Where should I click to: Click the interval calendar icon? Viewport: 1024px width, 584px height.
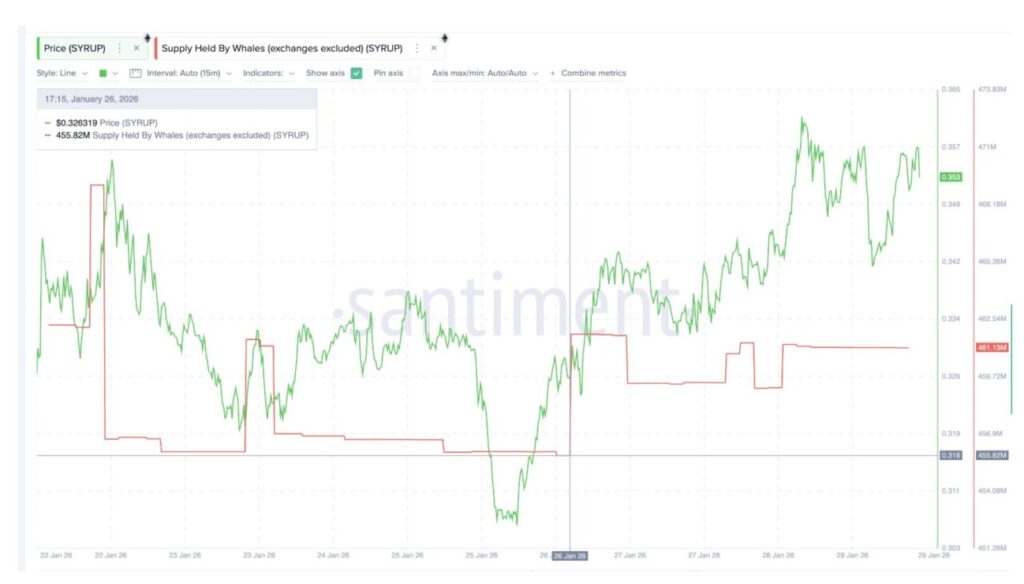coord(136,73)
